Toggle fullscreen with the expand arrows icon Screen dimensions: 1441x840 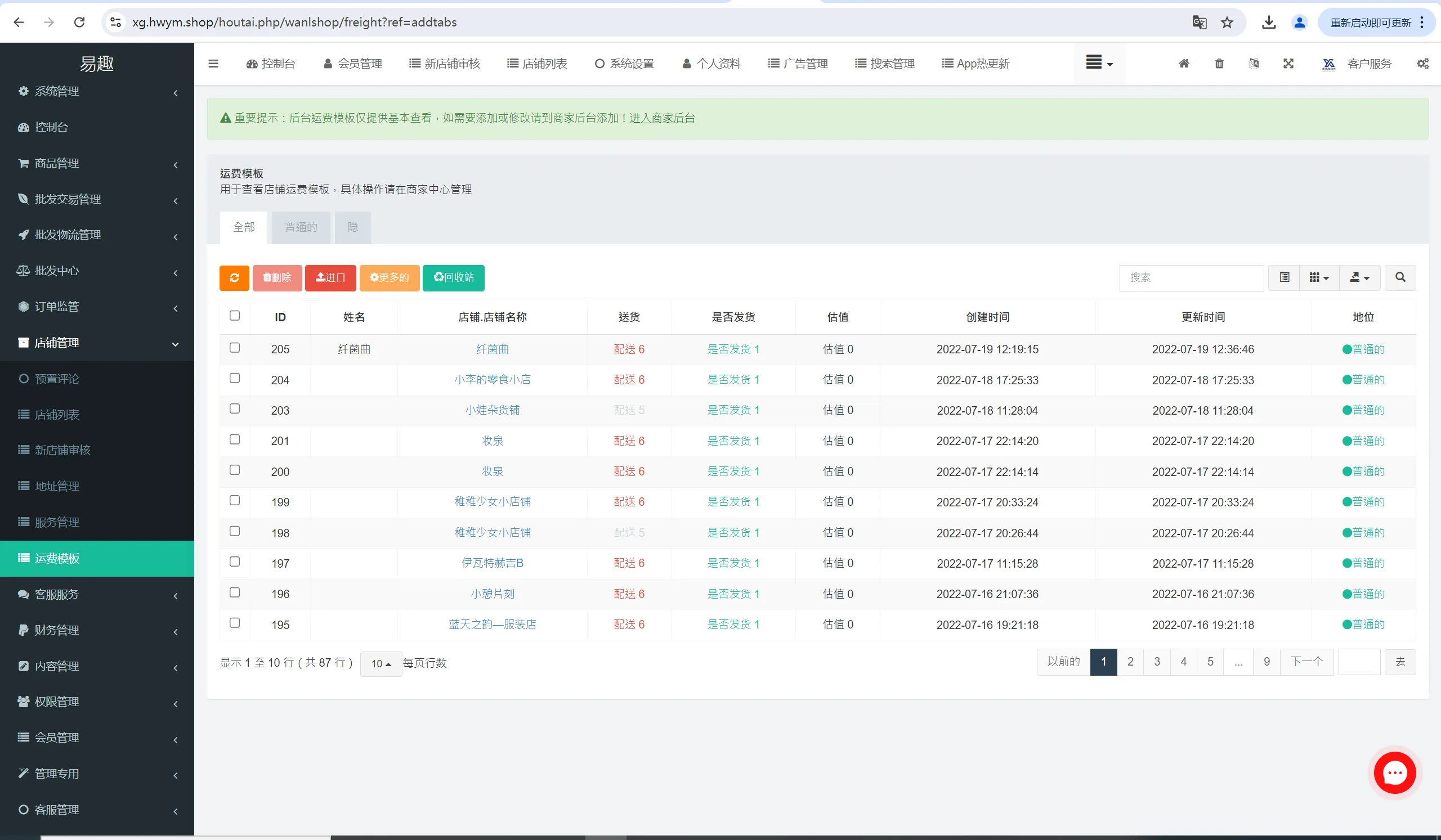[1288, 64]
